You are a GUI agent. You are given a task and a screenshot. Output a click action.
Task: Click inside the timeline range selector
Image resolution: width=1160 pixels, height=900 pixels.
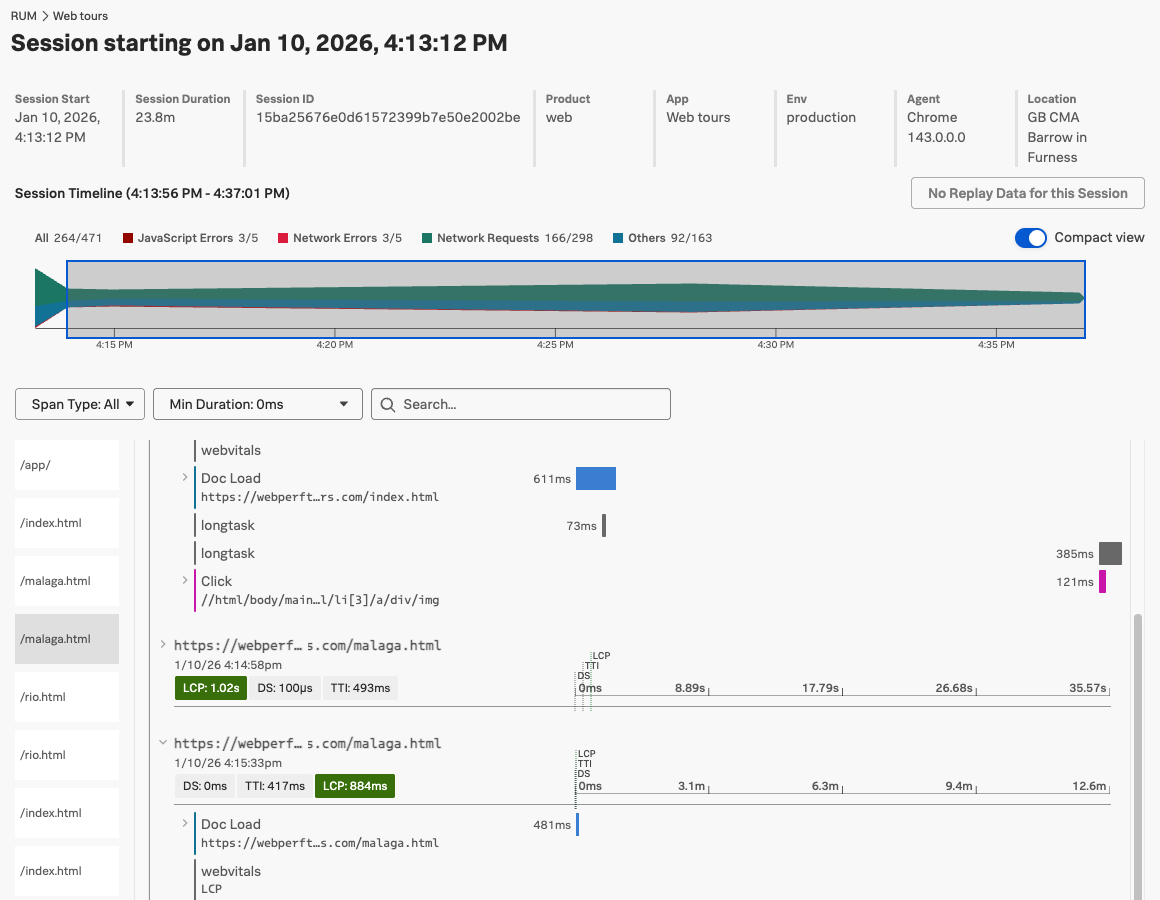click(575, 300)
